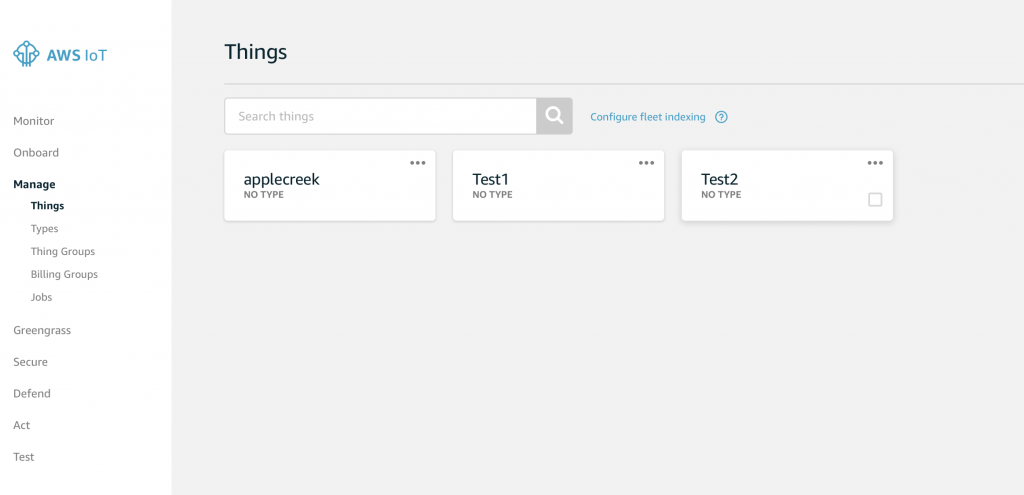Viewport: 1024px width, 495px height.
Task: Click the search magnifier button
Action: (x=554, y=116)
